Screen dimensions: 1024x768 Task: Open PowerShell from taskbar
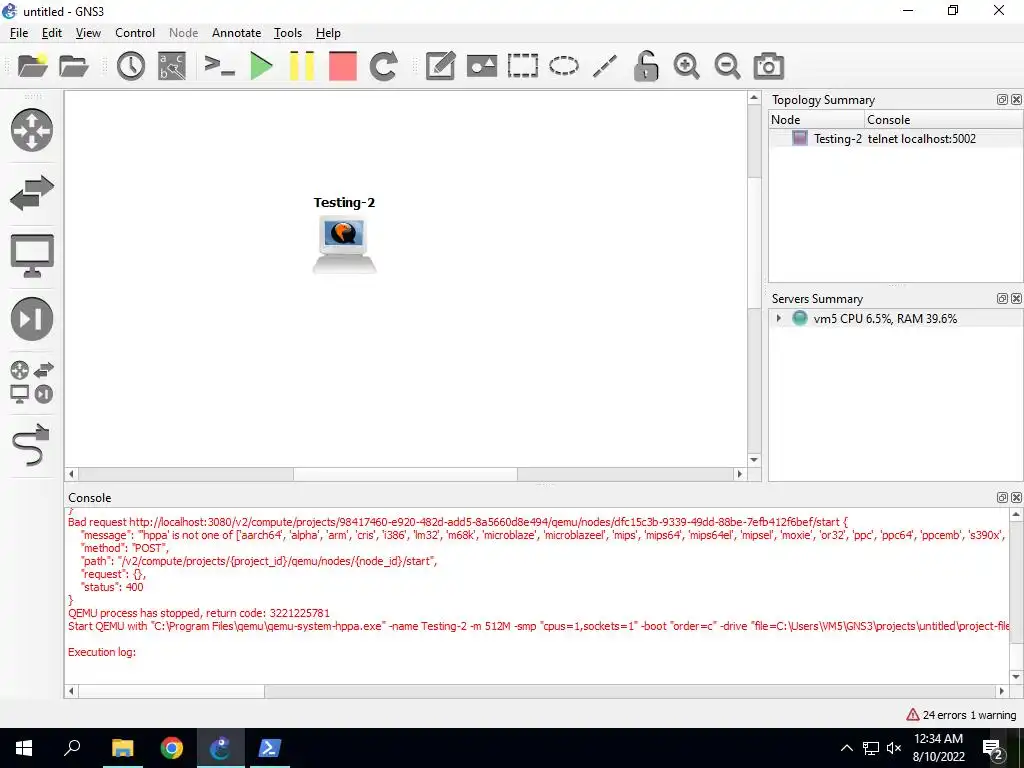coord(270,748)
